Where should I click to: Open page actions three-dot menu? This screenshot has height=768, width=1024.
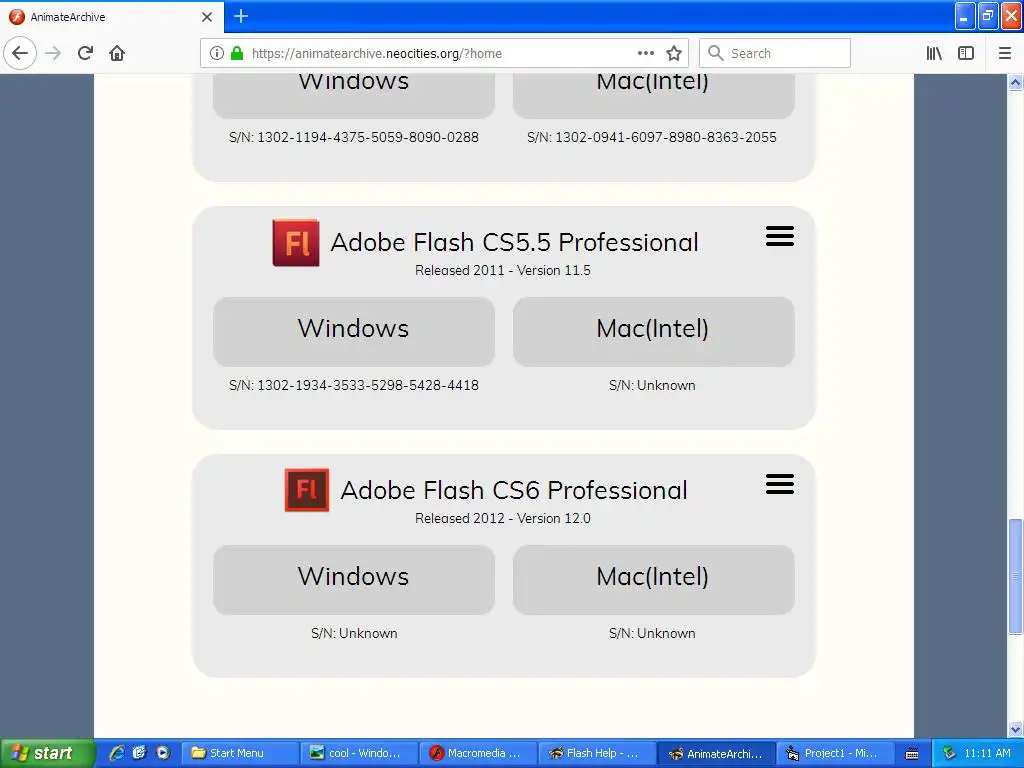click(645, 53)
